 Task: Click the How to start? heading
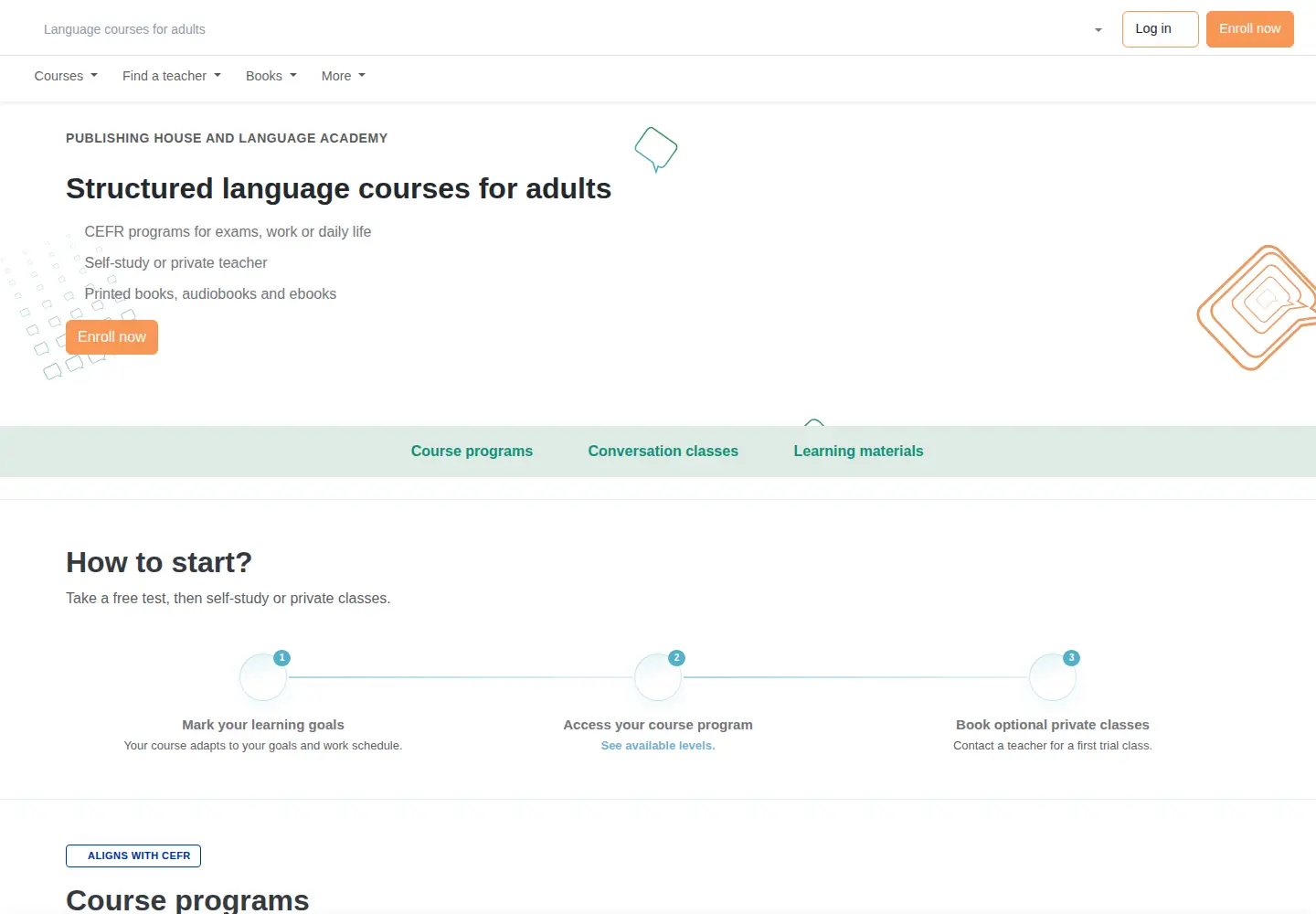pyautogui.click(x=159, y=562)
